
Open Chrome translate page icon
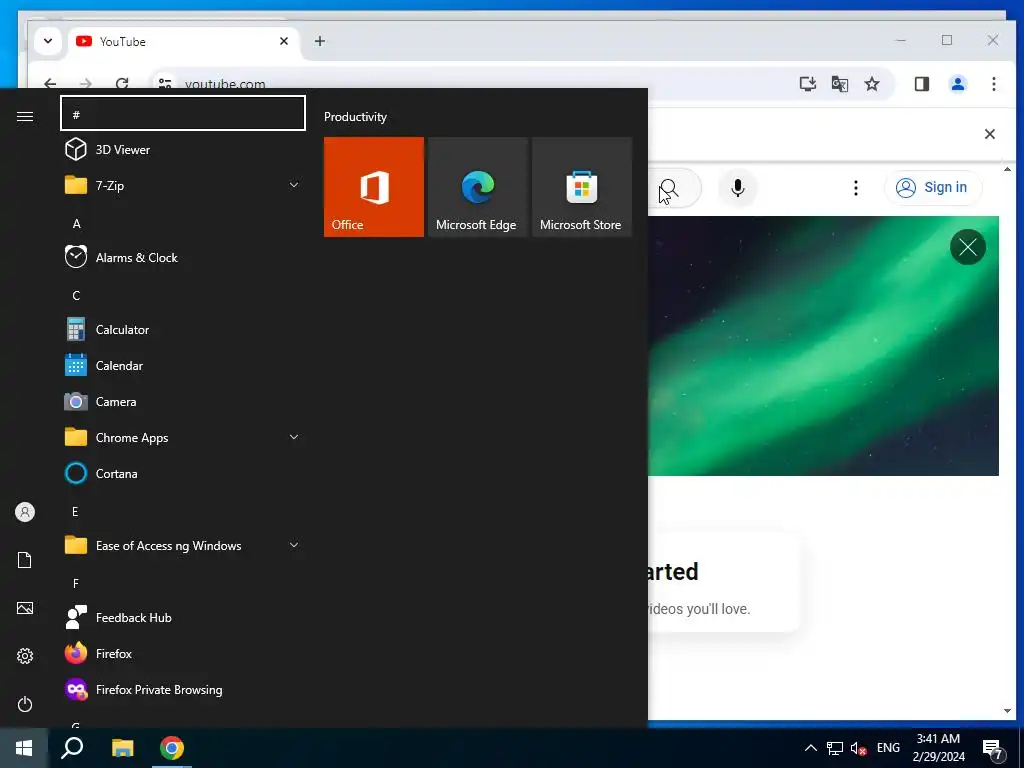pos(840,84)
